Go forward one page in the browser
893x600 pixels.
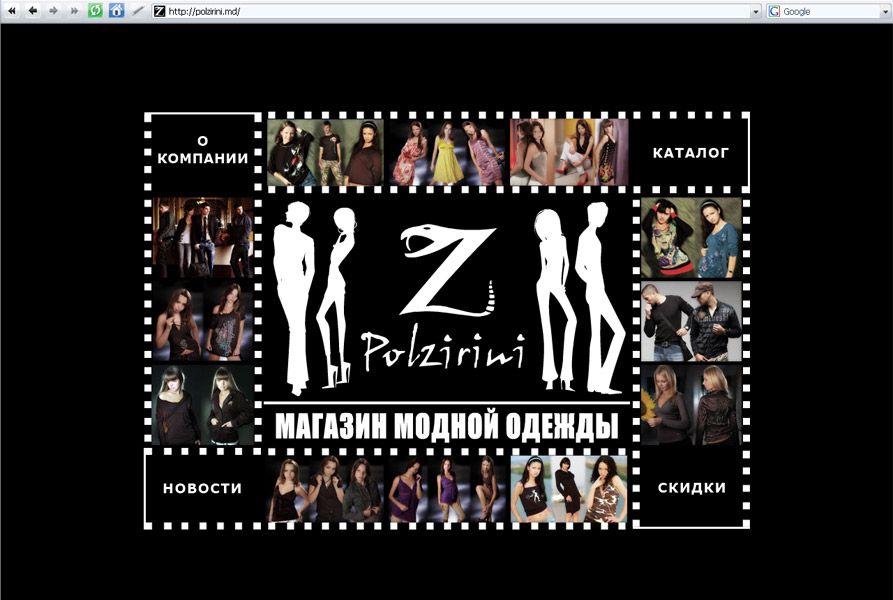point(54,11)
